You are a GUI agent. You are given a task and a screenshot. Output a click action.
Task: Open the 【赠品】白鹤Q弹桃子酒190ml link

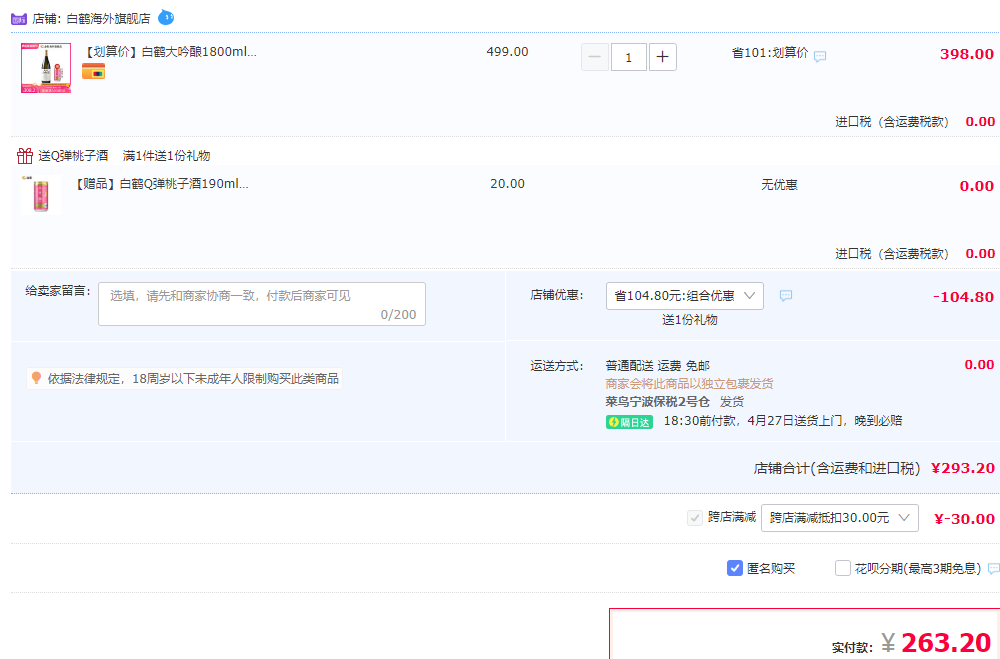pyautogui.click(x=162, y=184)
